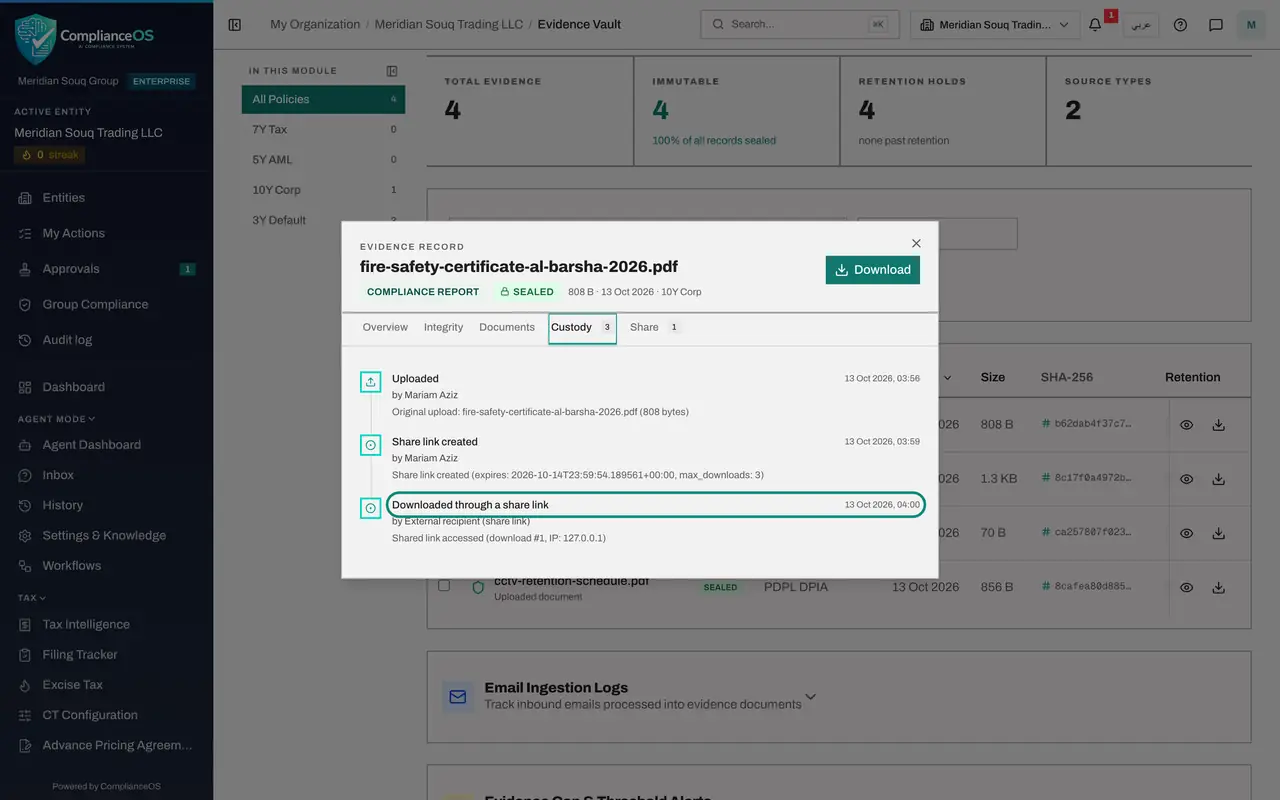Filter by All Policies
The width and height of the screenshot is (1280, 800).
[323, 99]
